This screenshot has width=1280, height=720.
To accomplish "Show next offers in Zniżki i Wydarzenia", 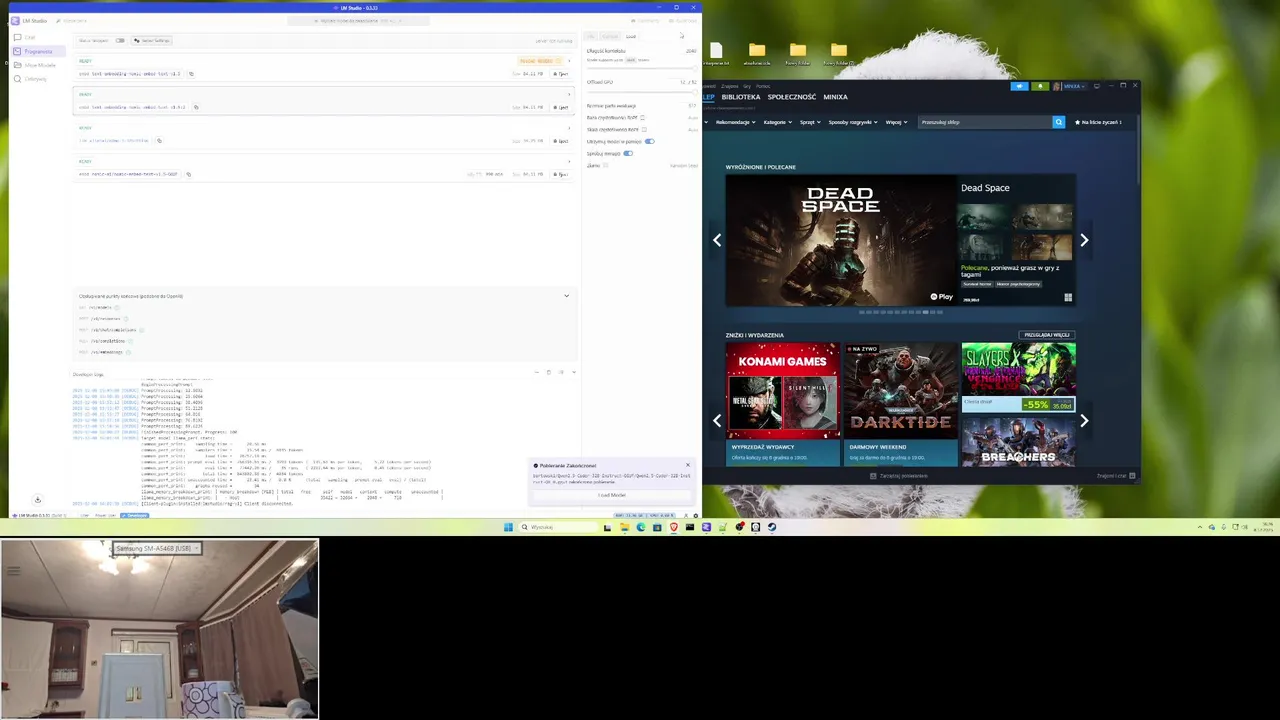I will (x=1084, y=421).
